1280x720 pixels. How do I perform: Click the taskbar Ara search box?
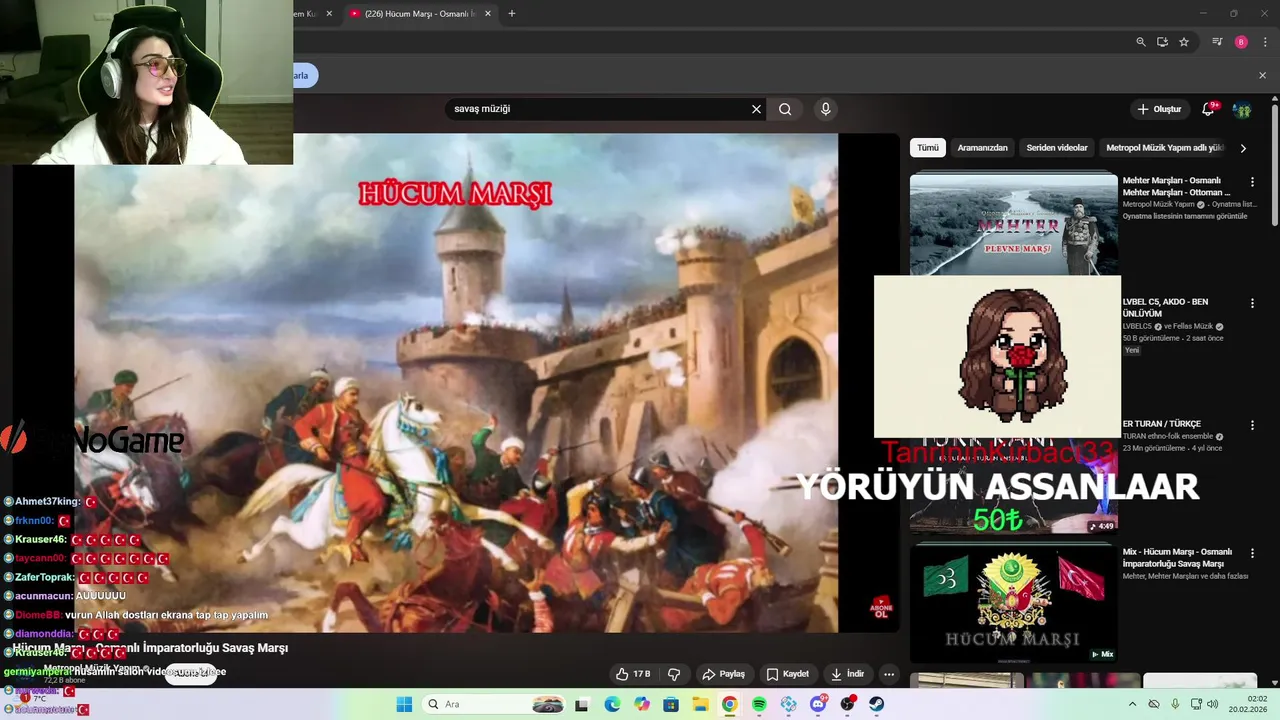[497, 704]
